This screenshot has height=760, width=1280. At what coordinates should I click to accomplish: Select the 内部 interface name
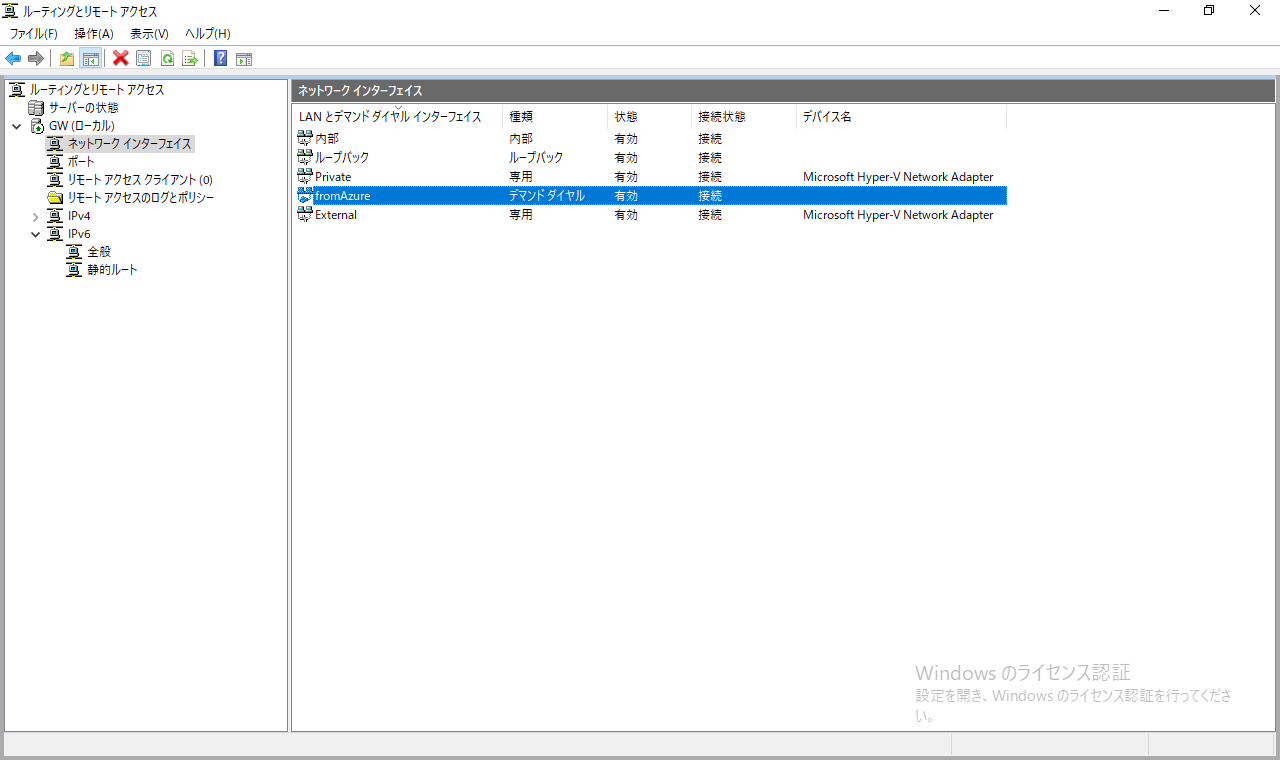click(327, 138)
